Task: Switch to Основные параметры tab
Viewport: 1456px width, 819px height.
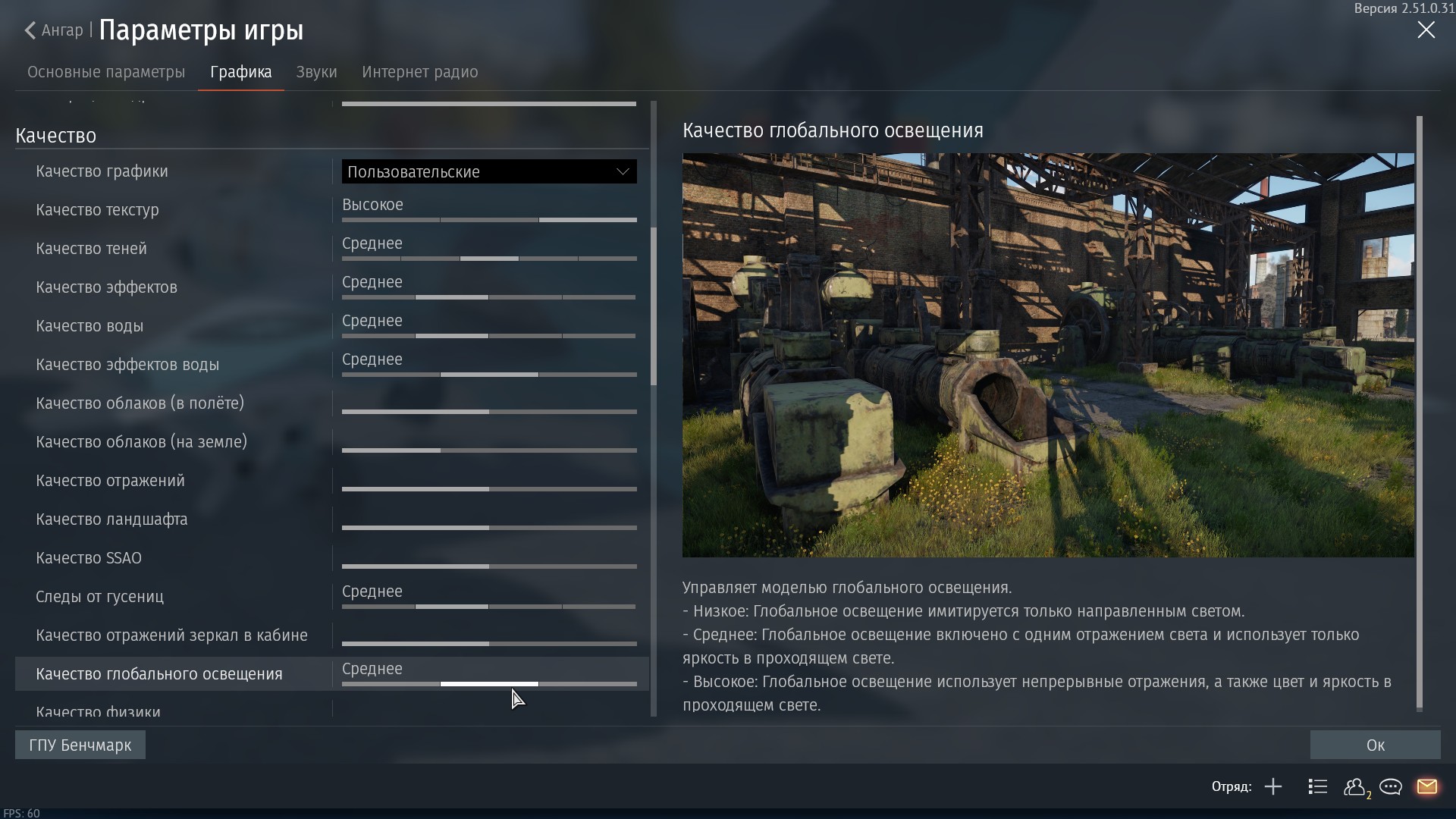Action: coord(106,72)
